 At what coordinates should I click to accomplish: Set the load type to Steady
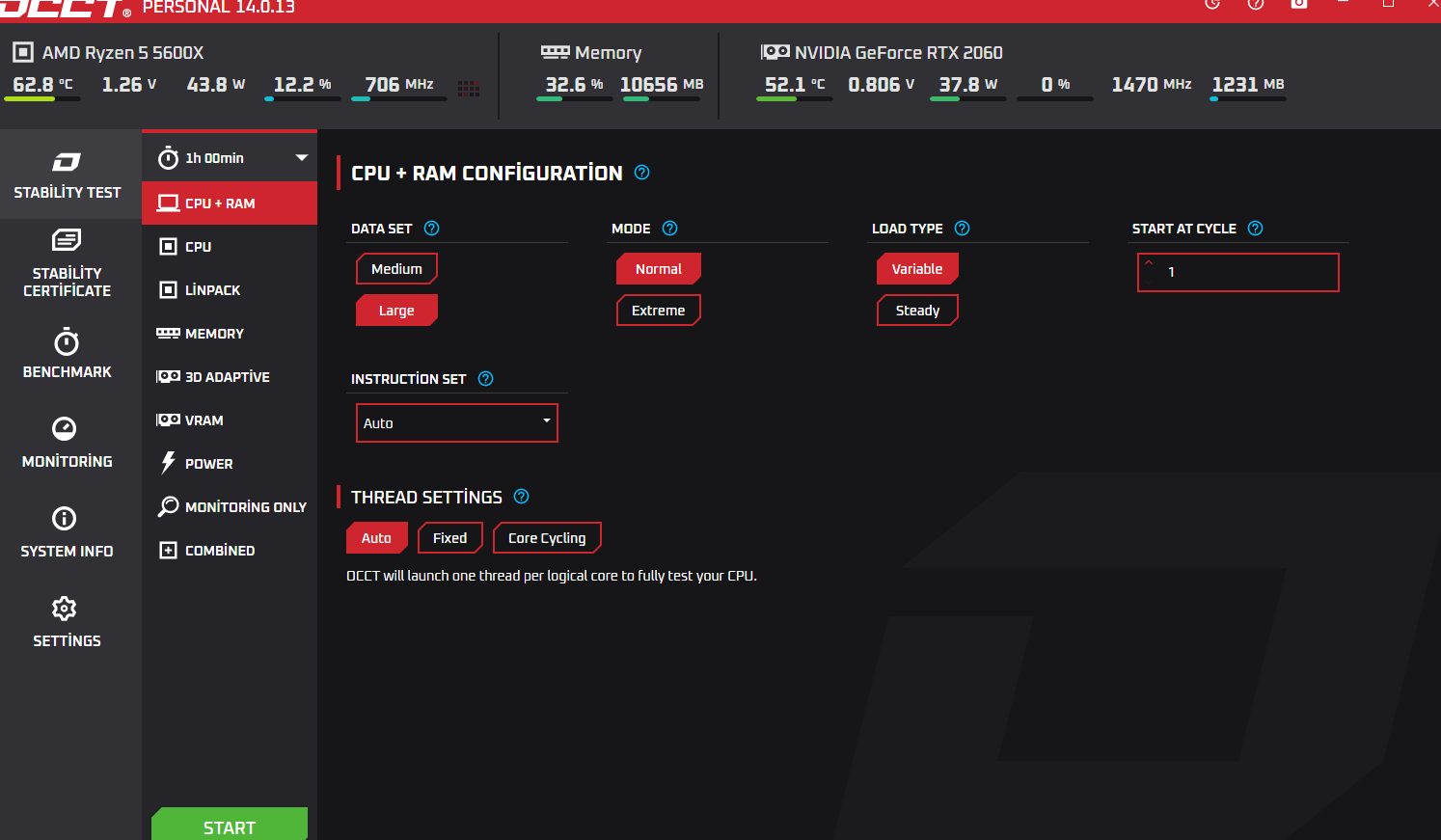(917, 311)
